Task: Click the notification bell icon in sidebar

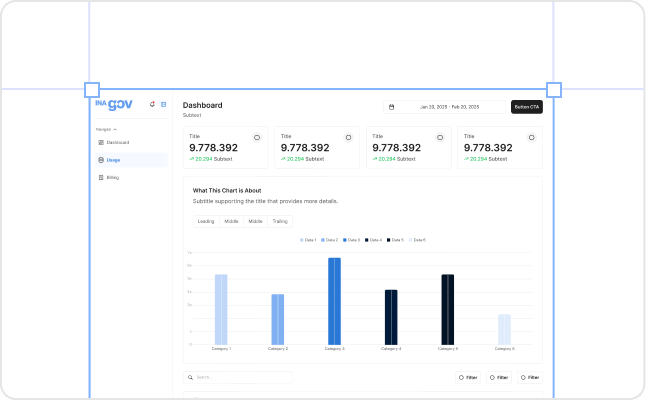Action: [x=152, y=104]
